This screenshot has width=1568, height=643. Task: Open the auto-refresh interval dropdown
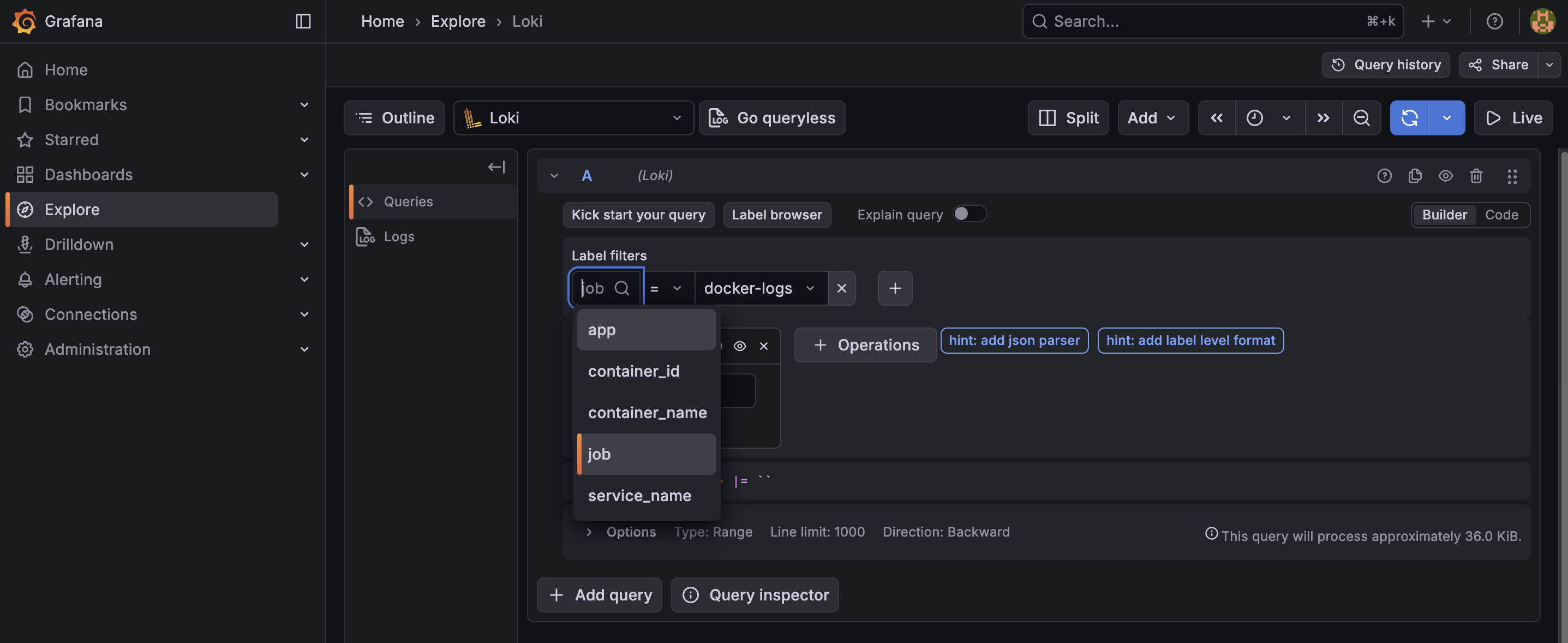(x=1447, y=117)
